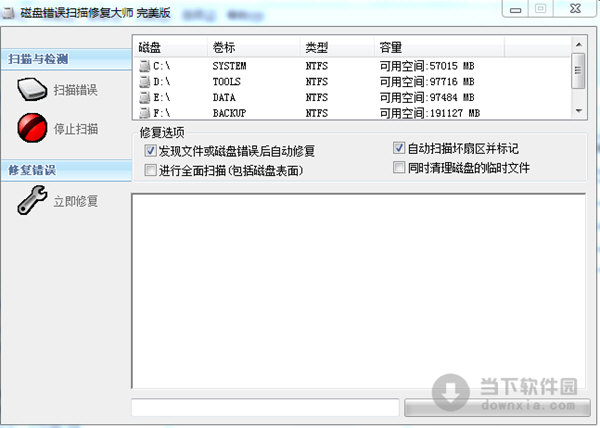Click 可用空间:57015 MB cell
Image resolution: width=600 pixels, height=428 pixels.
click(x=427, y=66)
